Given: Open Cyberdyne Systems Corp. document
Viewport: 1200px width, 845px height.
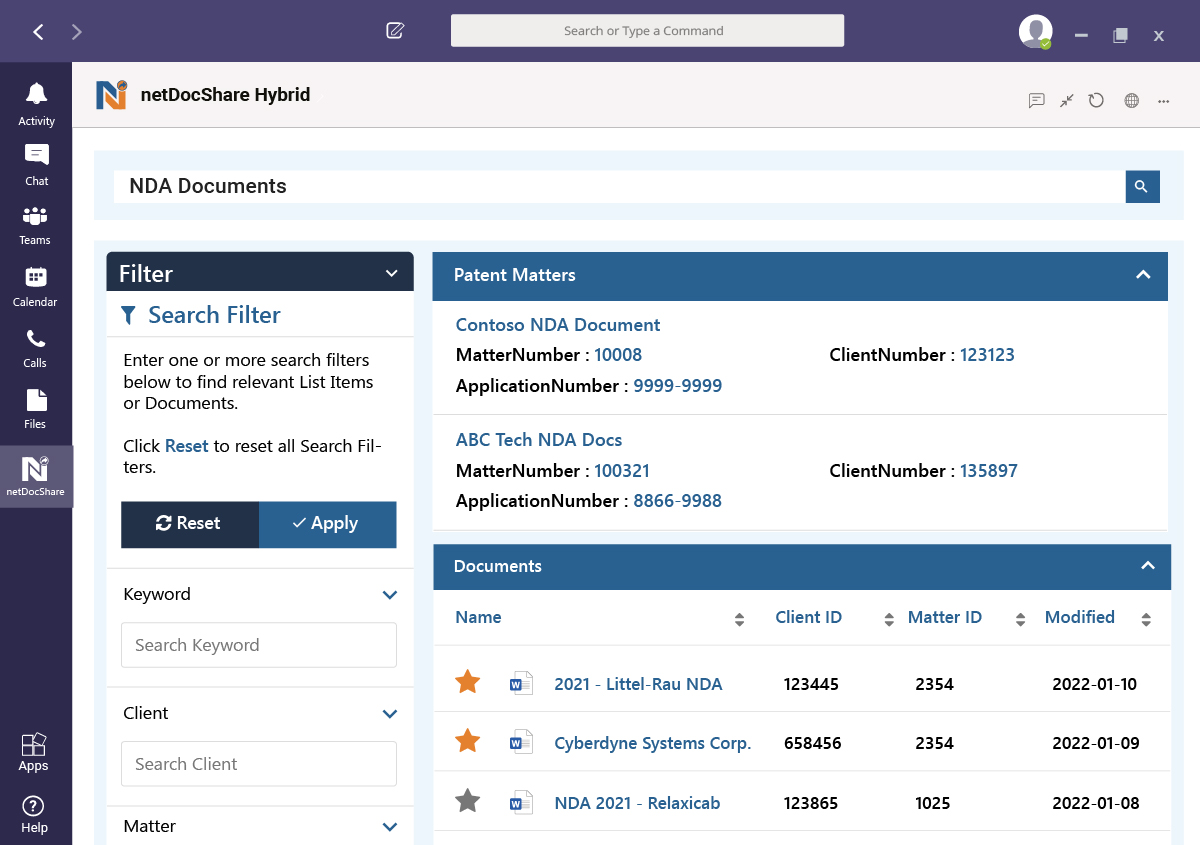Looking at the screenshot, I should [x=653, y=743].
